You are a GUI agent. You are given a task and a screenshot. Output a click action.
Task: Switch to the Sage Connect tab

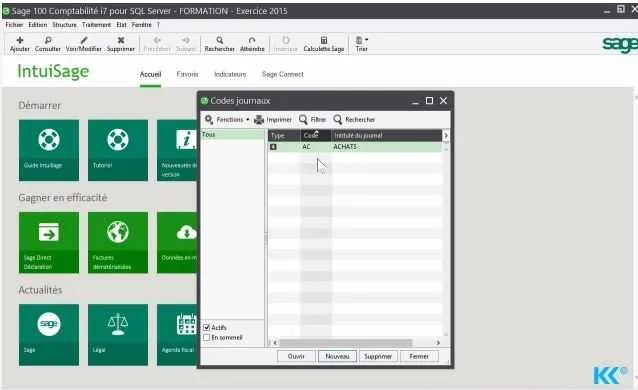point(283,74)
